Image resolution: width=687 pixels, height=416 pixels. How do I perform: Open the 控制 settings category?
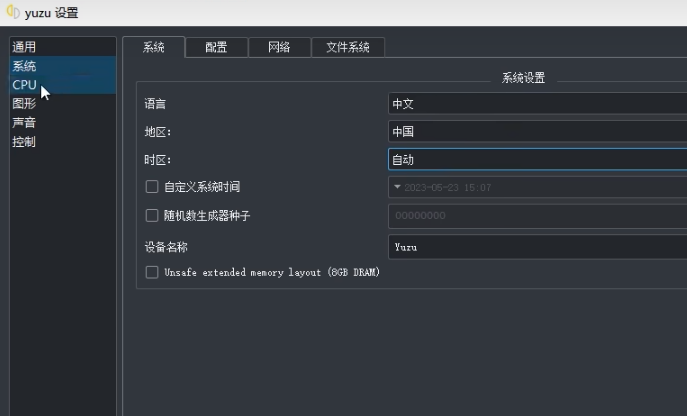pyautogui.click(x=24, y=142)
